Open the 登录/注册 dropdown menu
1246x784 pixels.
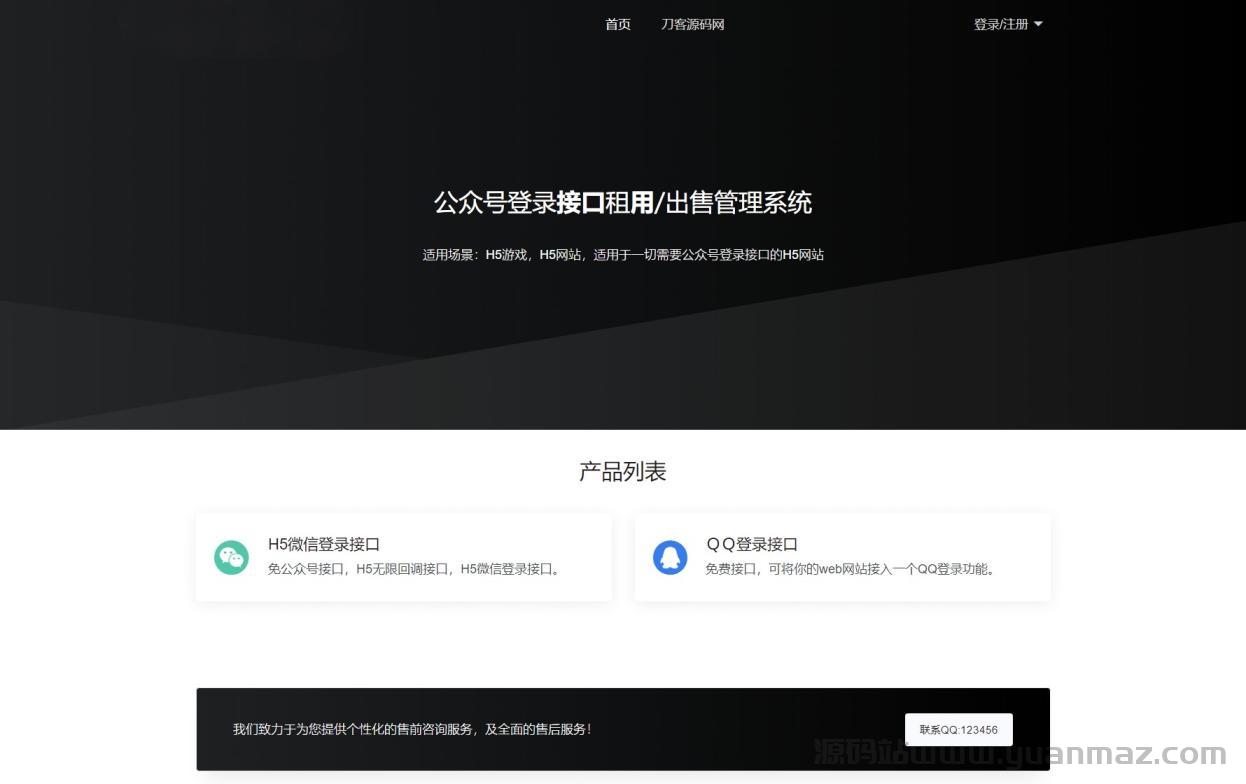tap(1001, 25)
